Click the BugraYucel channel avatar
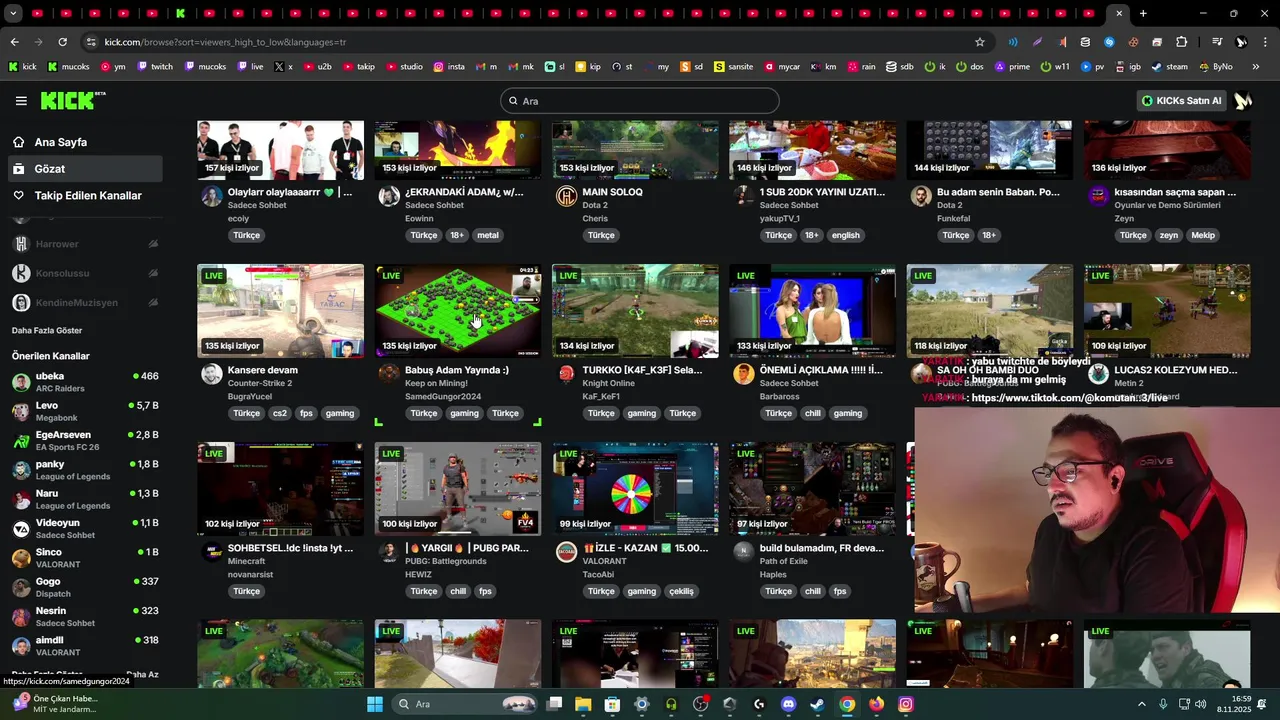This screenshot has height=720, width=1280. point(212,374)
